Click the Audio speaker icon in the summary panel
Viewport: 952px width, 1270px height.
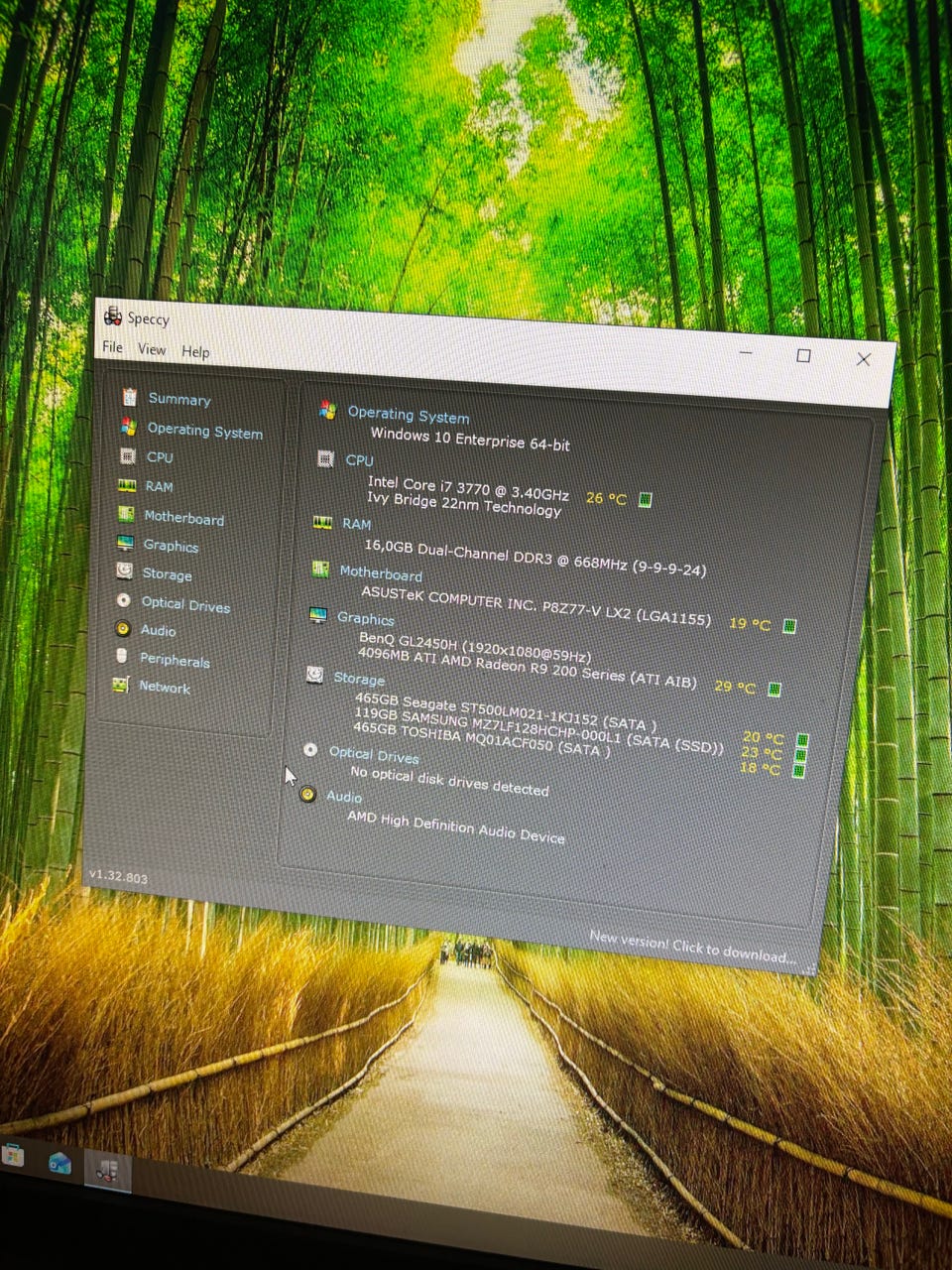(x=308, y=794)
